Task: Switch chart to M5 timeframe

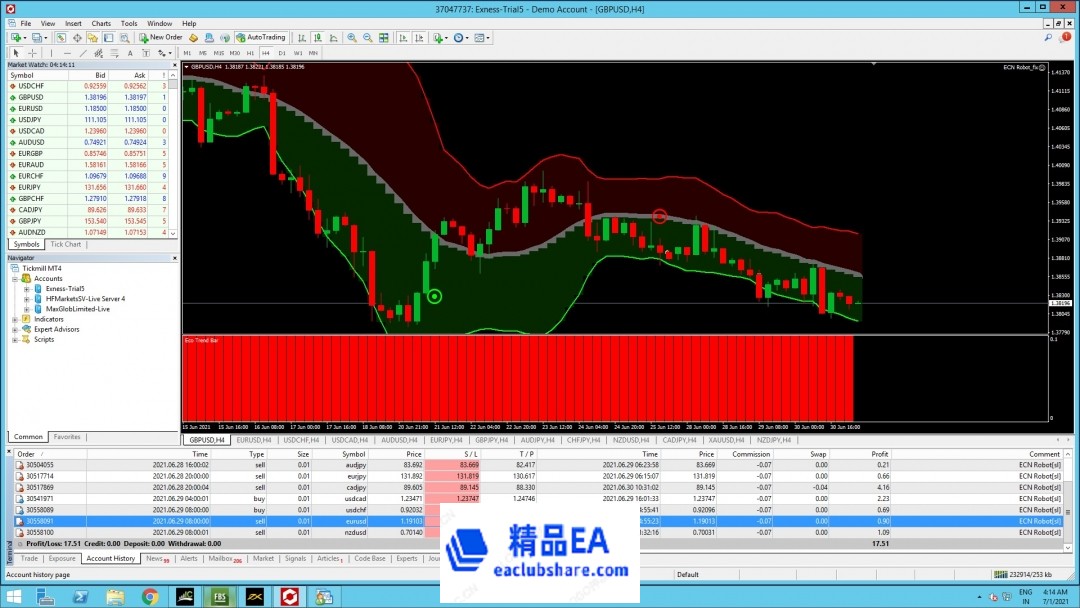Action: click(x=202, y=53)
